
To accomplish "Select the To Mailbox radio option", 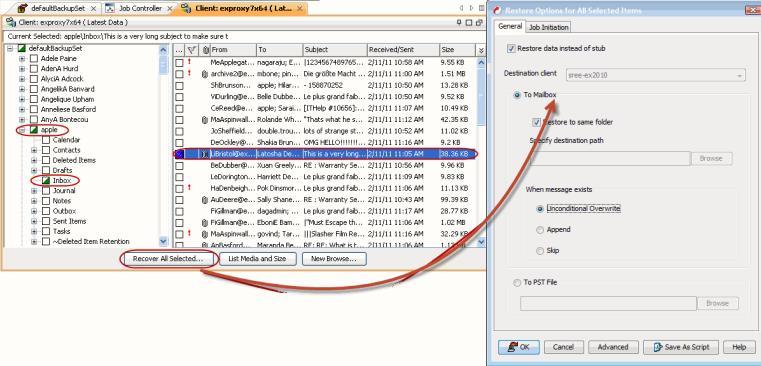I will pyautogui.click(x=517, y=95).
